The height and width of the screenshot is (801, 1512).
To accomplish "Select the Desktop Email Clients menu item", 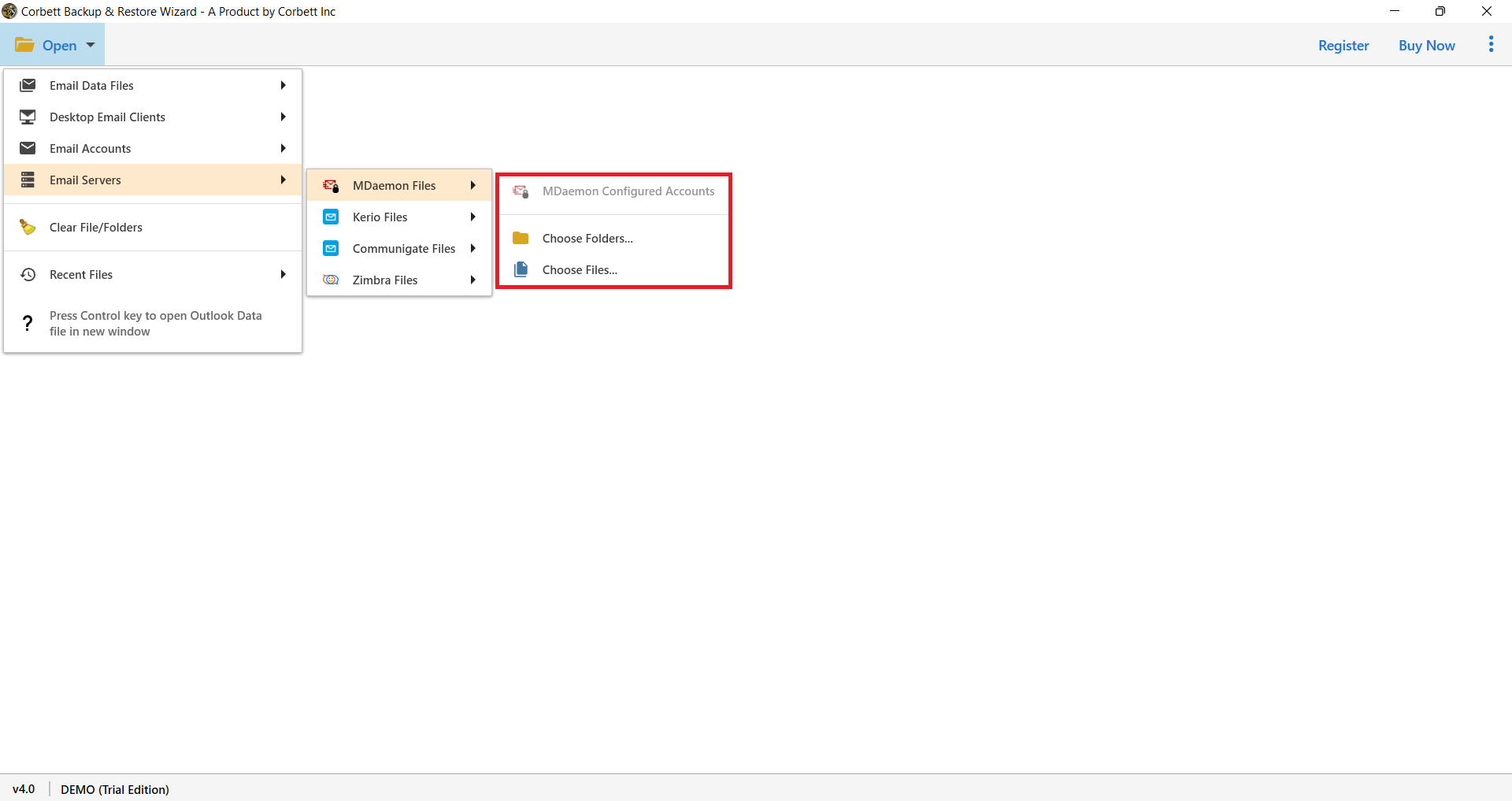I will tap(153, 117).
